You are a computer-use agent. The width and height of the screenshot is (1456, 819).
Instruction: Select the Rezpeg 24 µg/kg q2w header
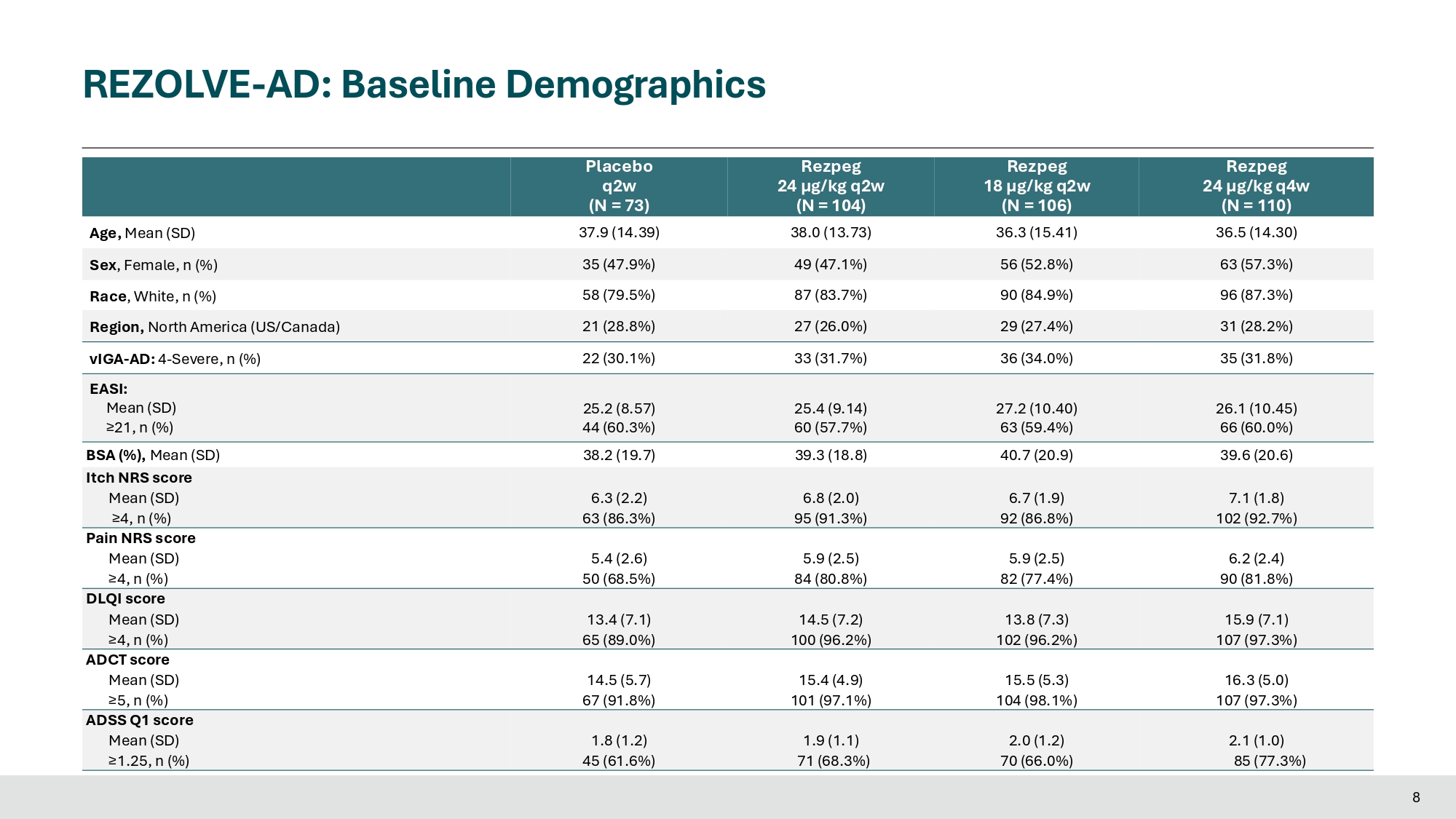831,186
